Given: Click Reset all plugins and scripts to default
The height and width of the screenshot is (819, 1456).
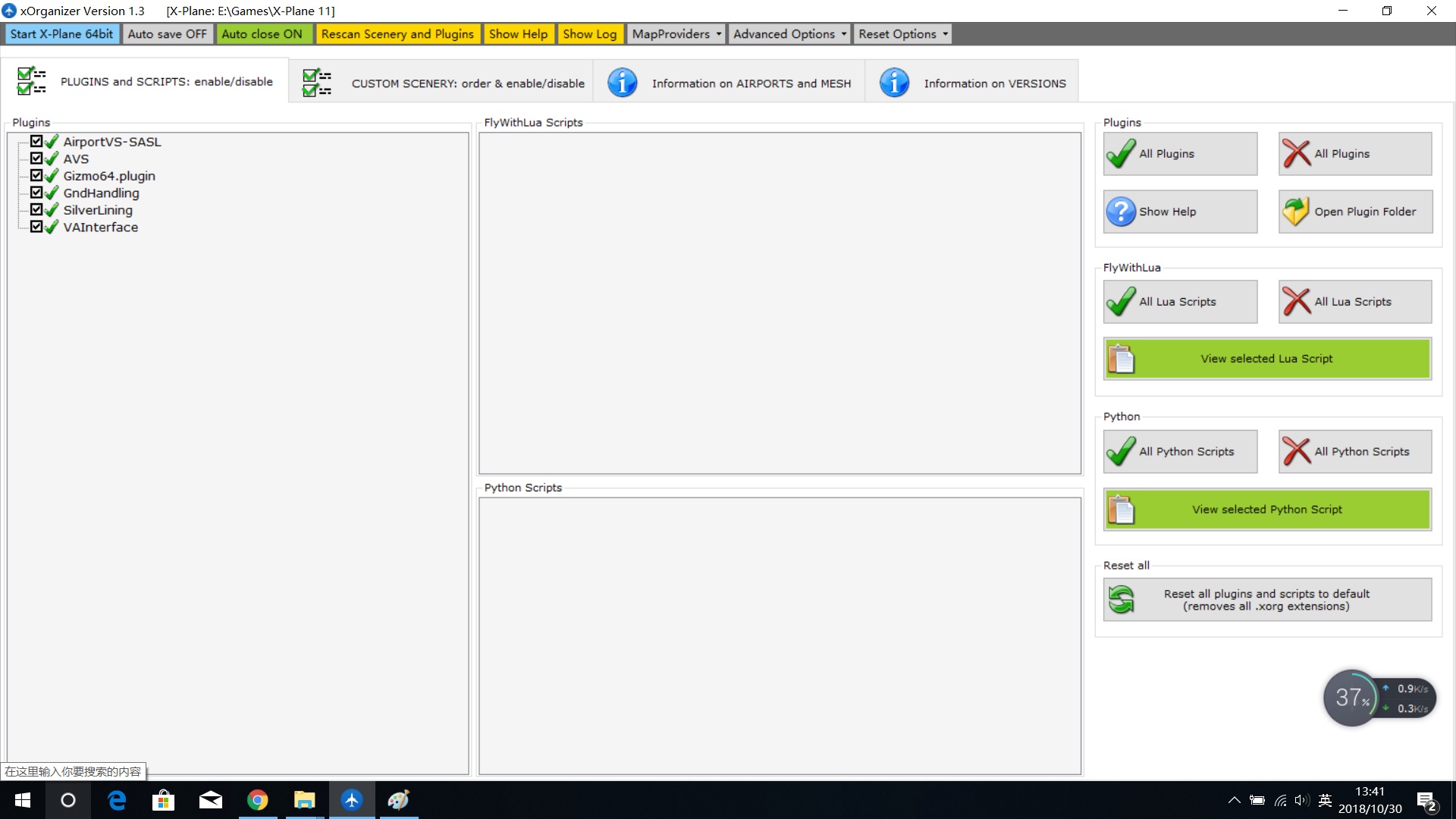Looking at the screenshot, I should pos(1267,600).
